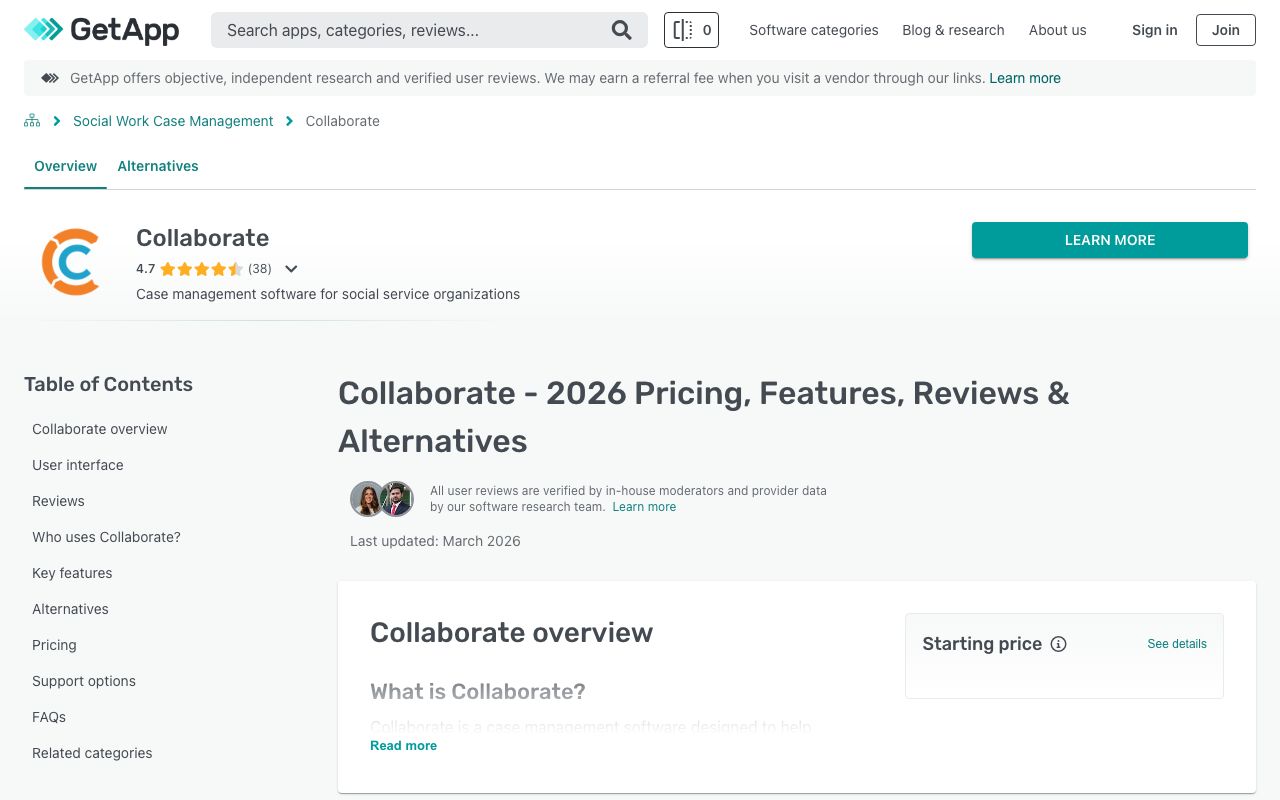Open Learn more about verified reviews
The height and width of the screenshot is (800, 1280).
point(644,507)
